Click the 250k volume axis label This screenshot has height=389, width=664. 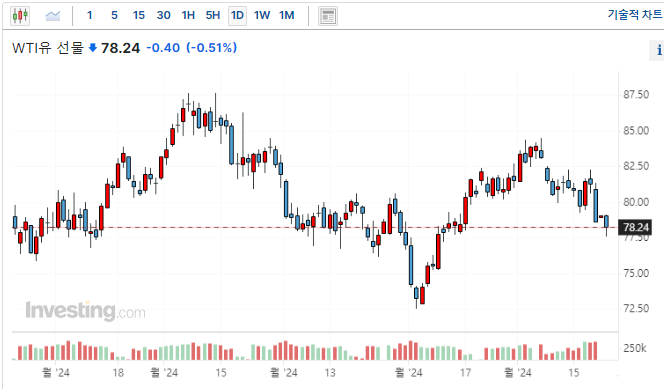635,348
